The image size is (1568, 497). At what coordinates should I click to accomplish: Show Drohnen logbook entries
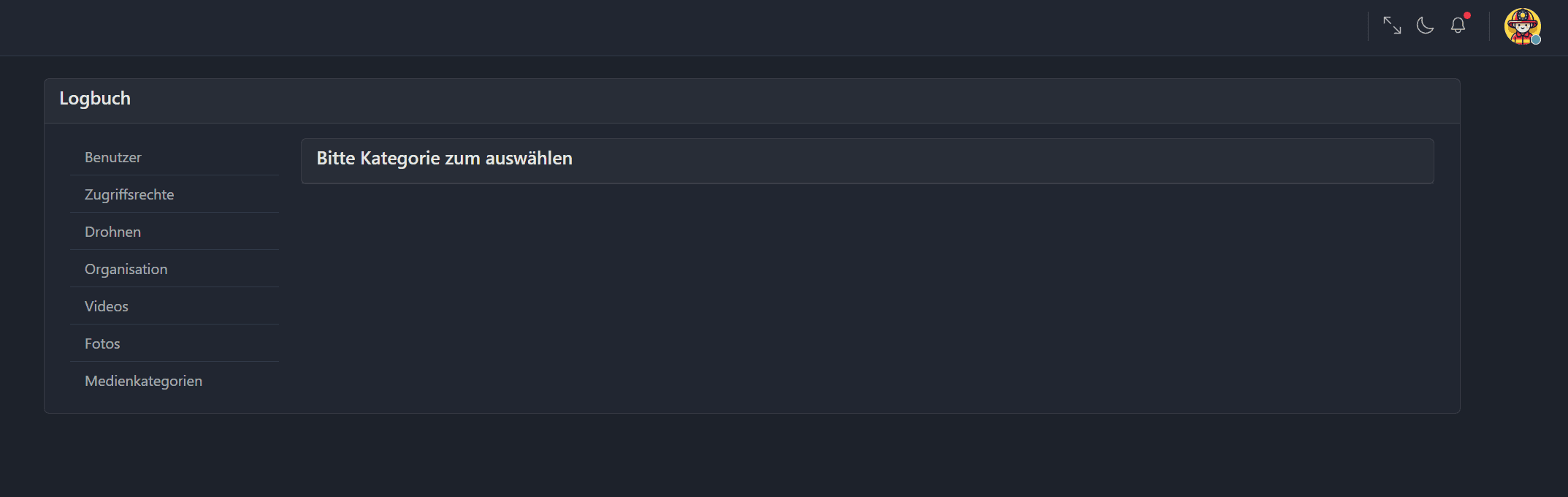[112, 232]
